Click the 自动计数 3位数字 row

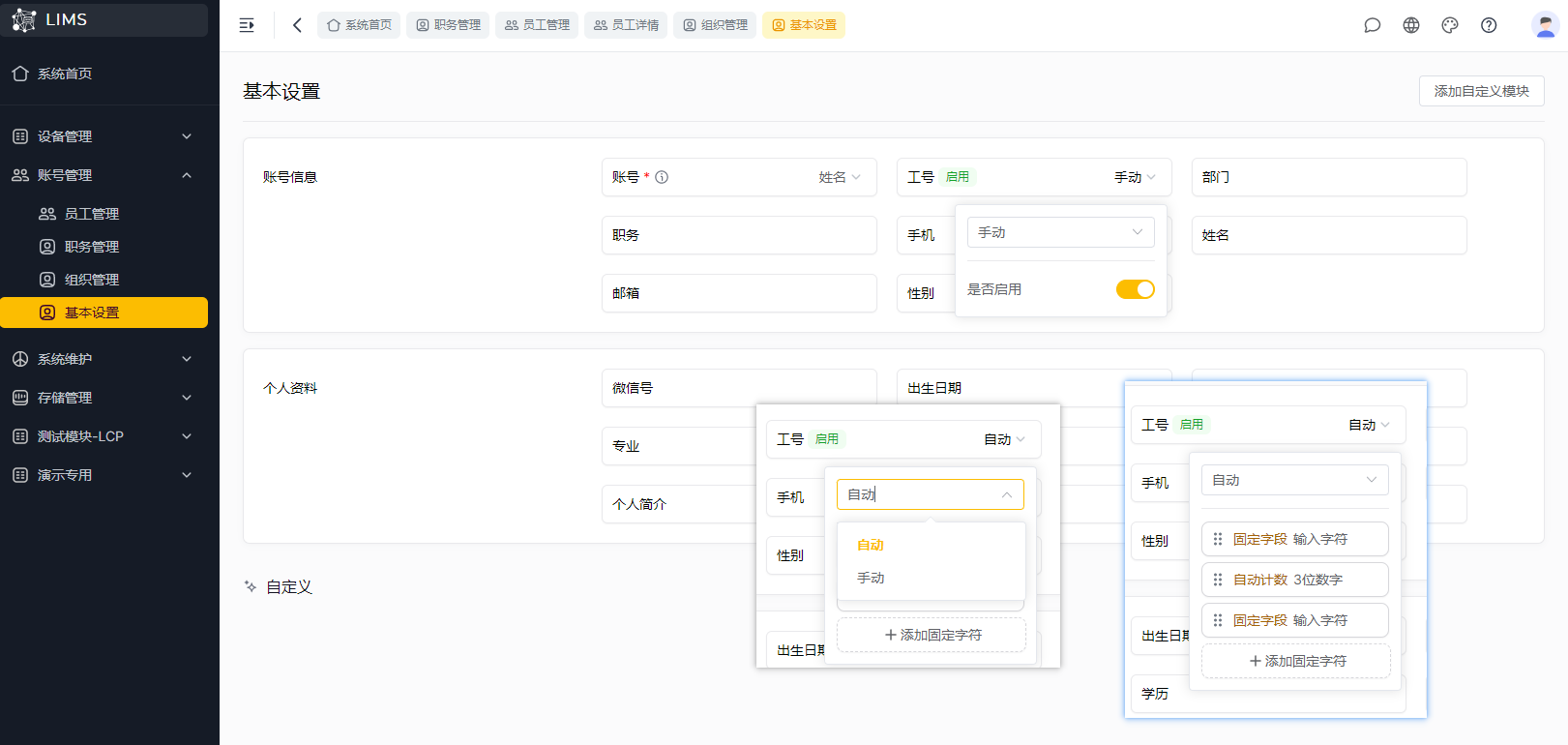[x=1295, y=580]
